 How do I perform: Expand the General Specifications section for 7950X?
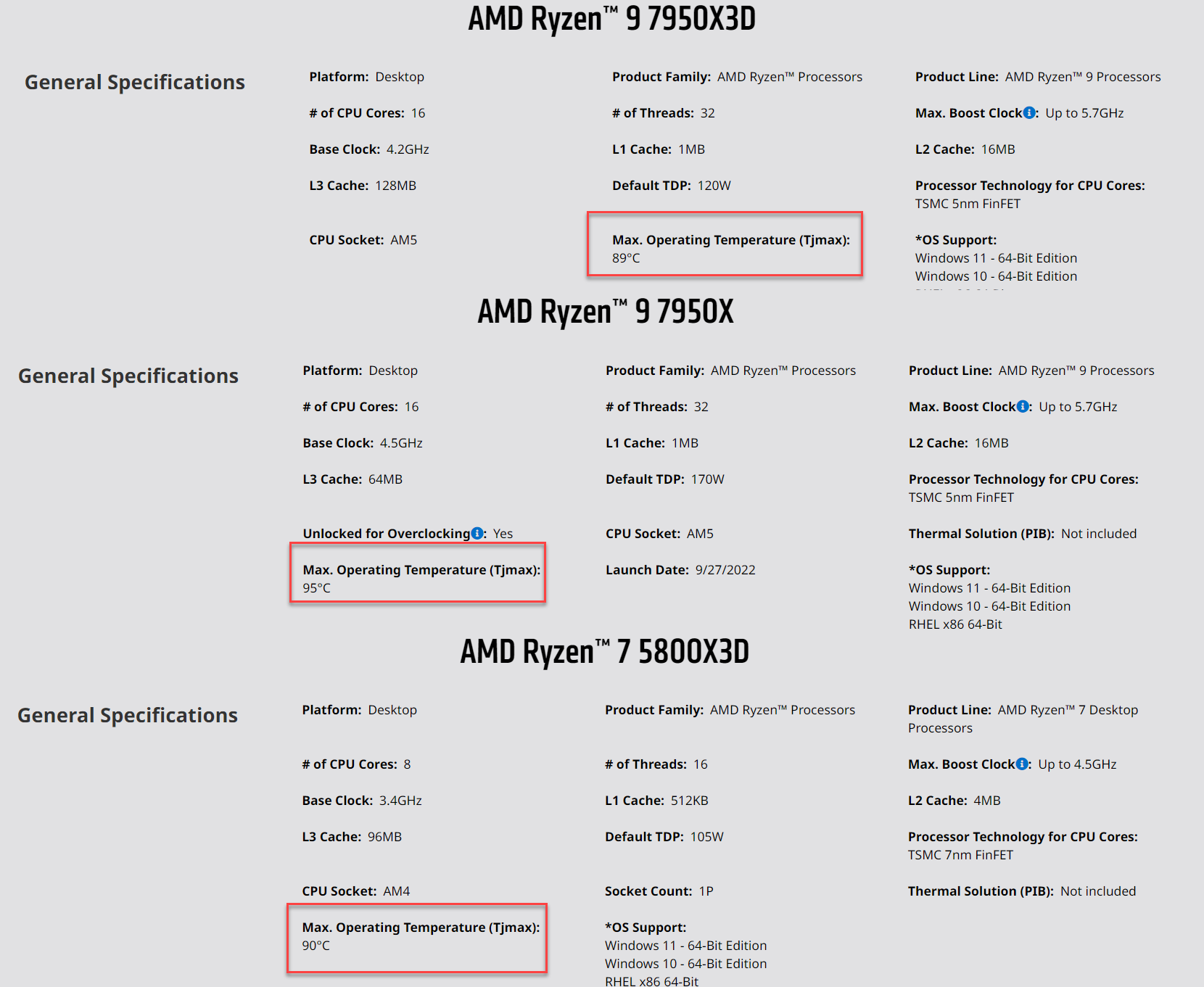pyautogui.click(x=128, y=376)
